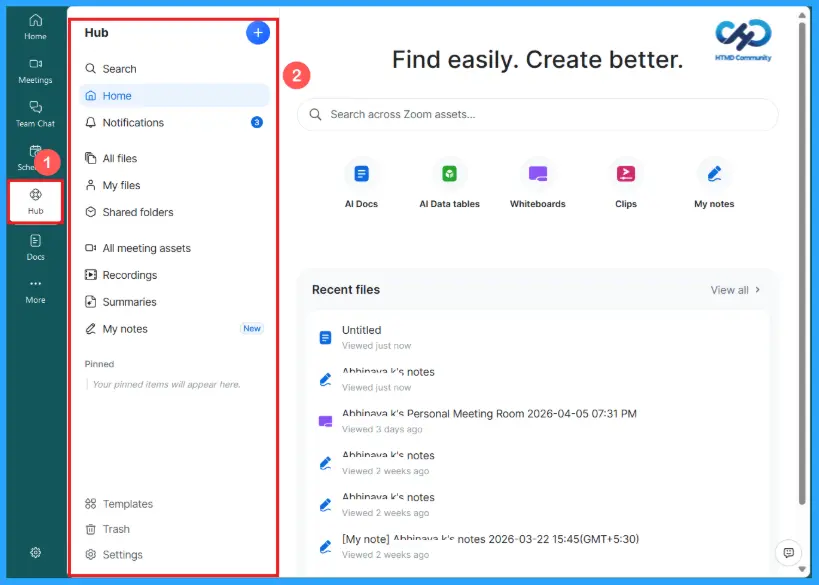The height and width of the screenshot is (585, 819).
Task: Open Summaries
Action: pyautogui.click(x=174, y=302)
